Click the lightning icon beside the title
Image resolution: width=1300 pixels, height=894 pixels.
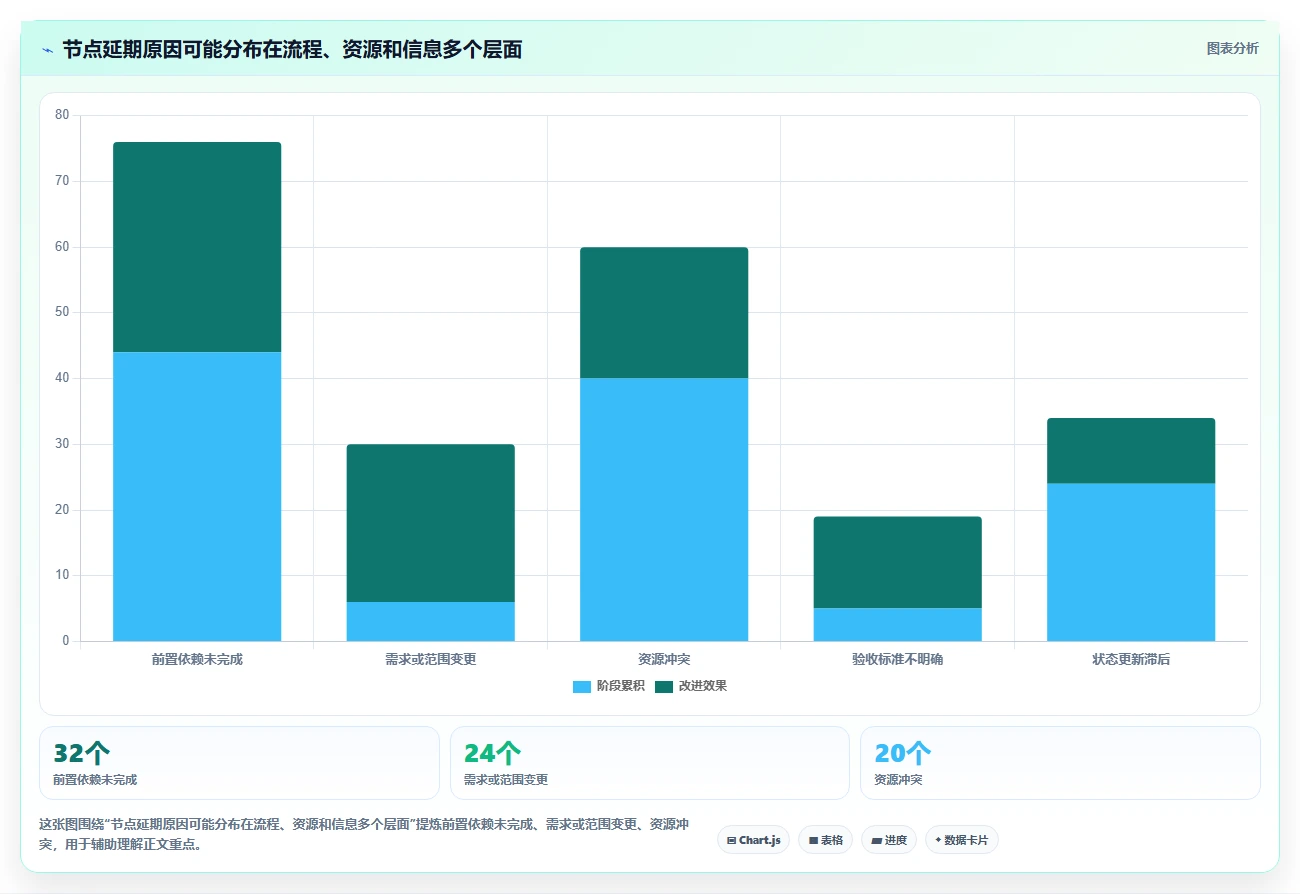tap(47, 50)
